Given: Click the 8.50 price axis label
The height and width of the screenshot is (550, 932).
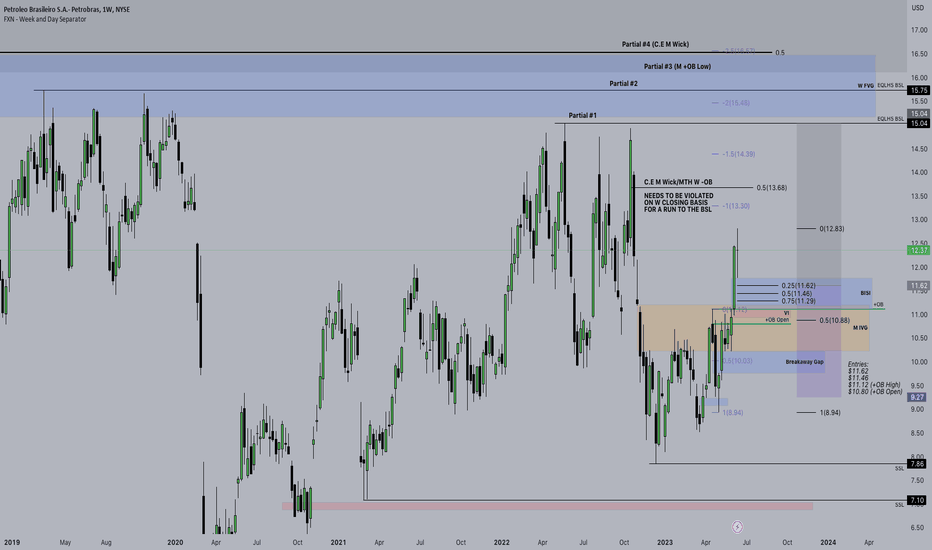Looking at the screenshot, I should click(919, 433).
